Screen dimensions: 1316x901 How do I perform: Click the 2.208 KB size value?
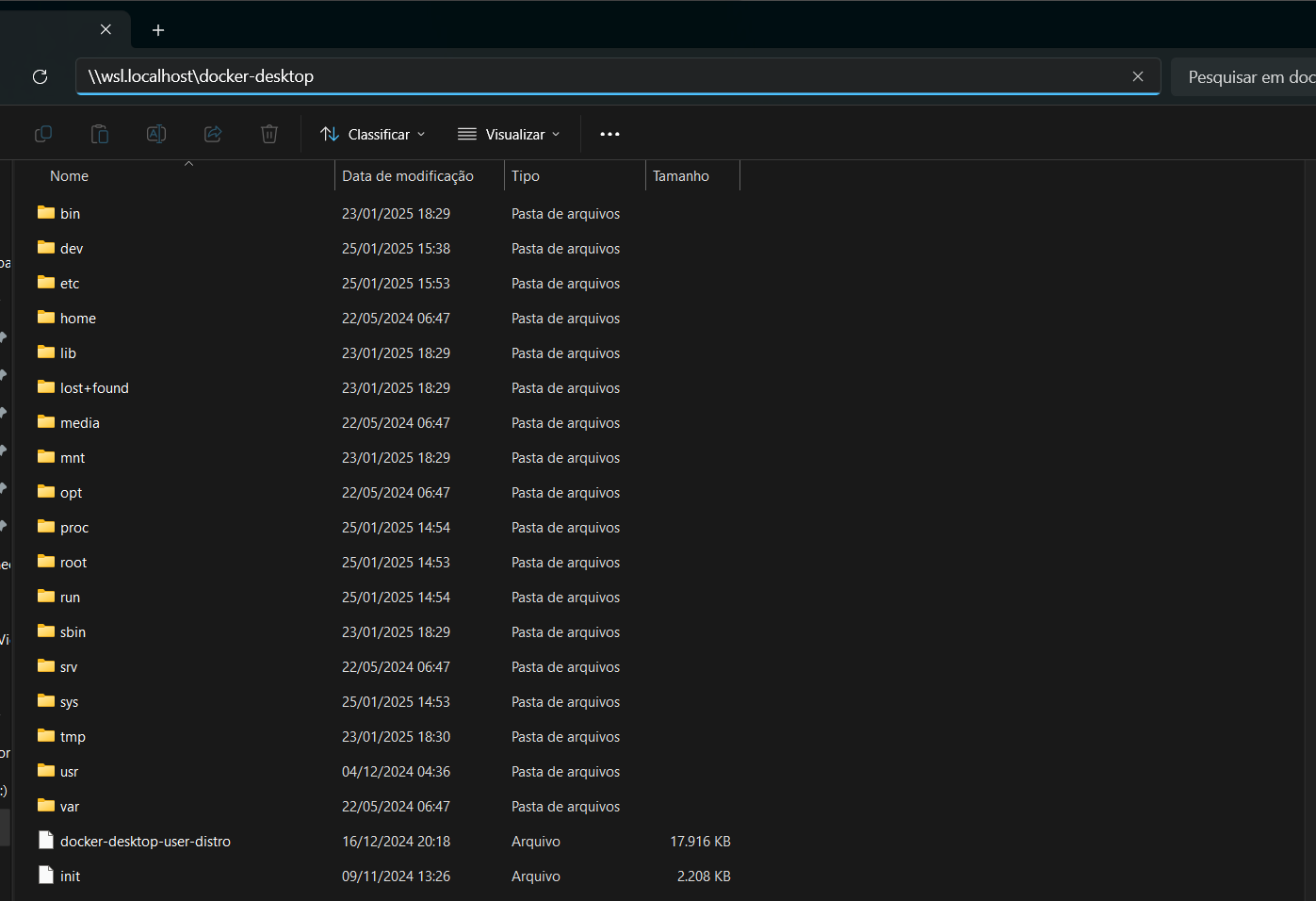tap(704, 876)
